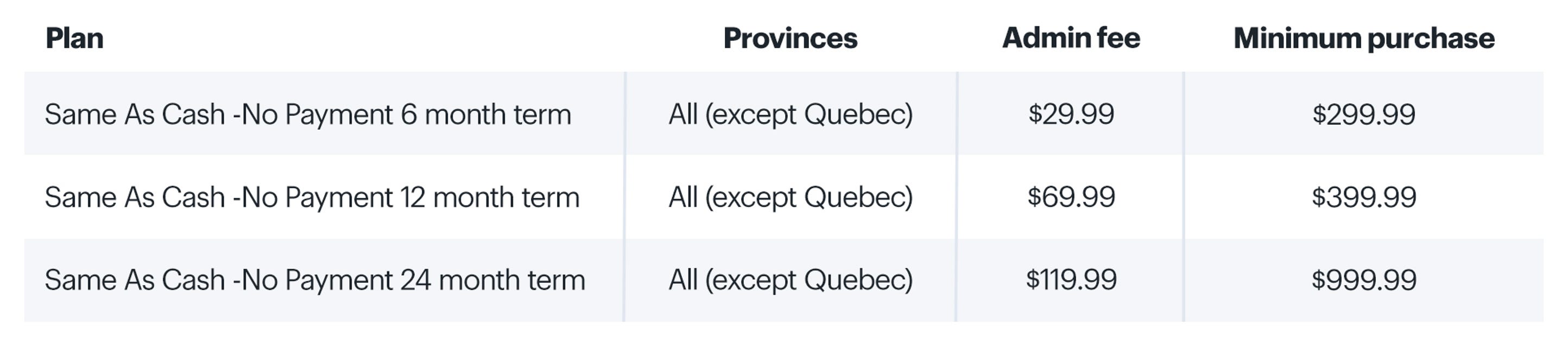Viewport: 1568px width, 343px height.
Task: Click the $399.99 minimum purchase amount
Action: [1363, 197]
